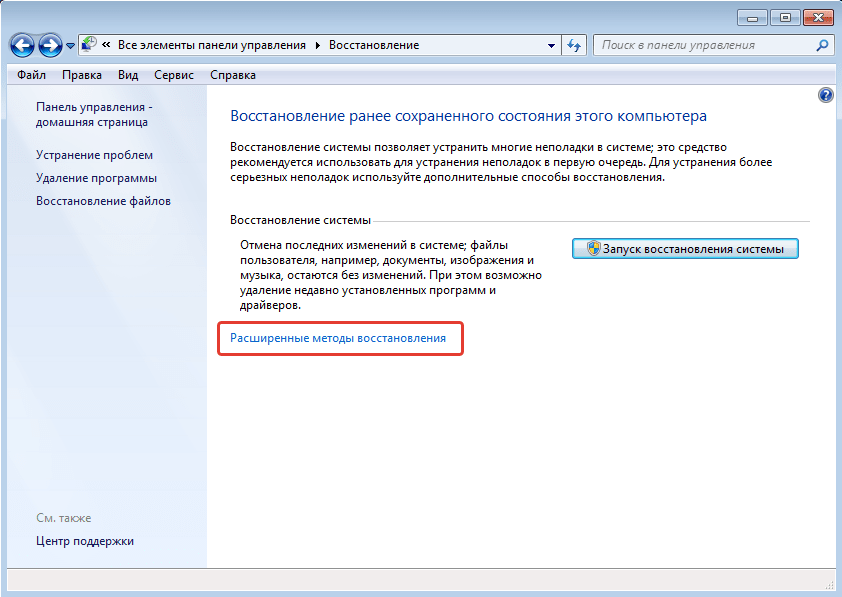The image size is (842, 597).
Task: Open the recent pages dropdown arrow
Action: point(70,47)
